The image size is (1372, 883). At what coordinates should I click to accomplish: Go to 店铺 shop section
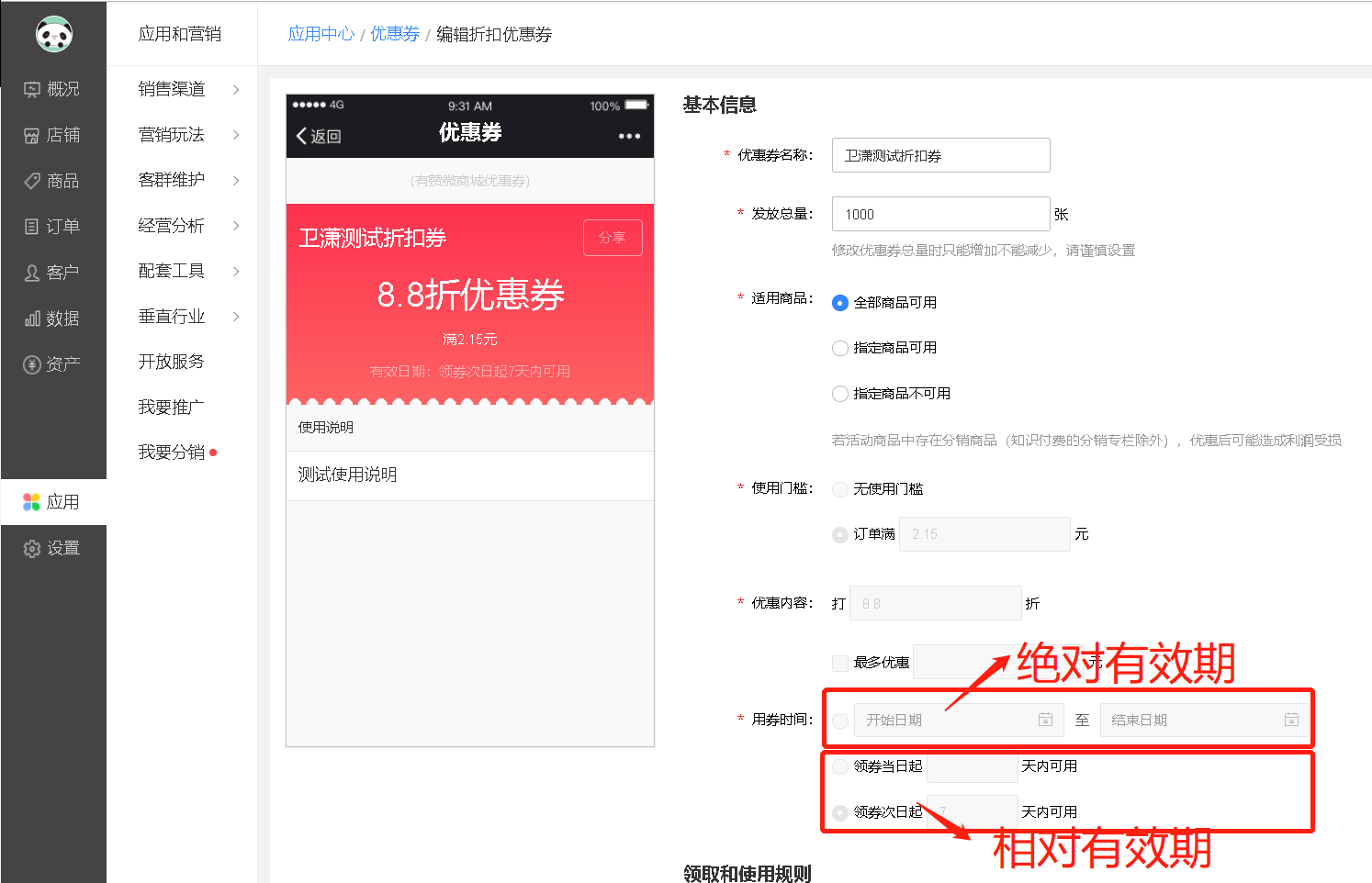pos(52,135)
